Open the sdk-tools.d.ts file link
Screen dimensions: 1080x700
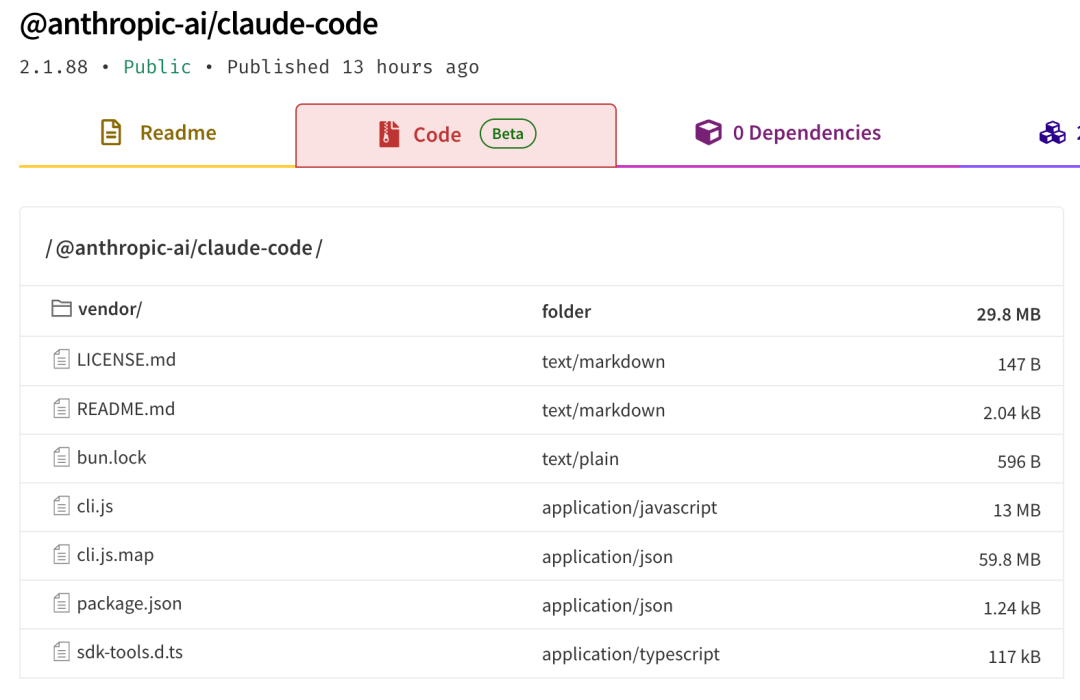coord(130,652)
